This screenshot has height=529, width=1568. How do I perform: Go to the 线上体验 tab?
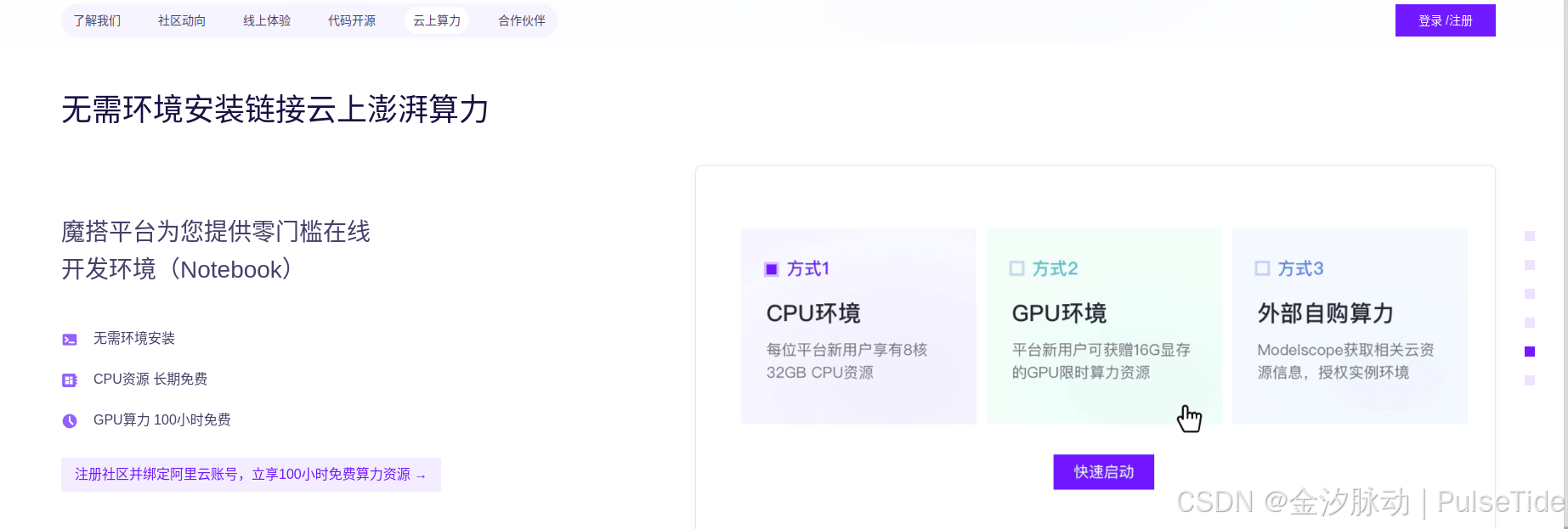pyautogui.click(x=267, y=20)
